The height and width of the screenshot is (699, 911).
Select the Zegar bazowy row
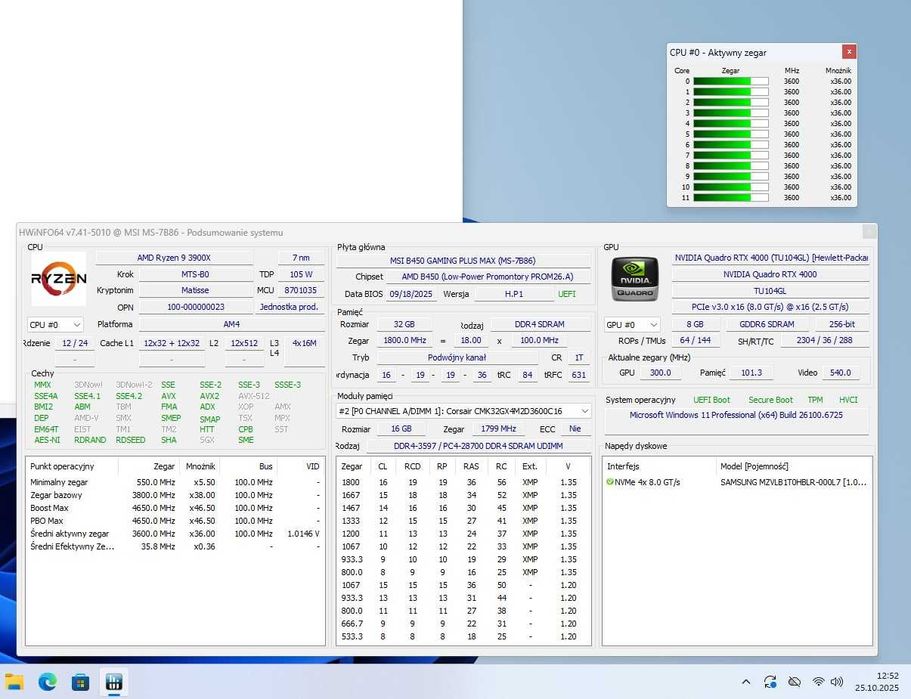pos(175,495)
